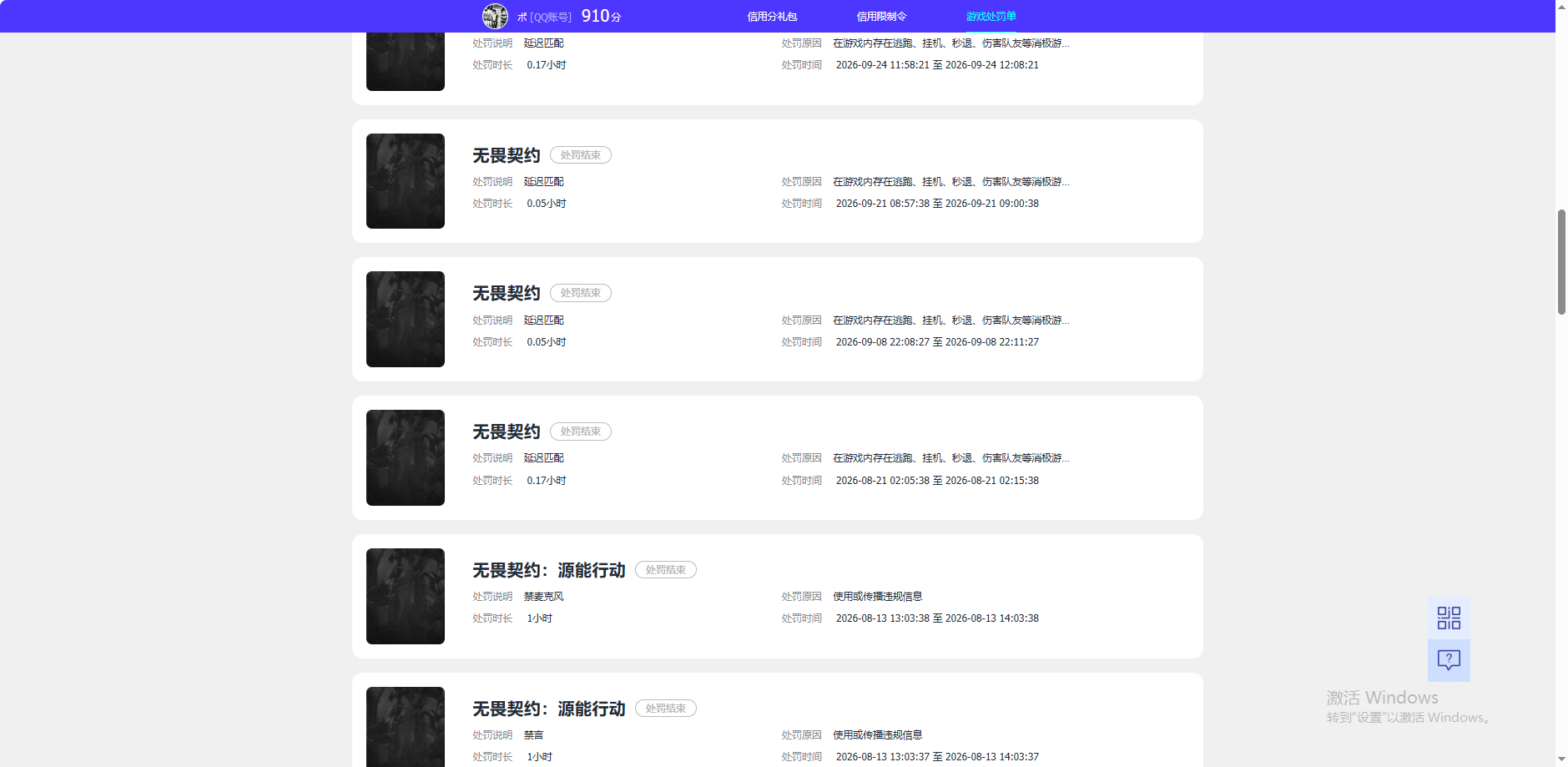Screen dimensions: 1568x767
Task: Click time range 2026-09-08 22:08:27 至 22:11:27
Action: click(937, 342)
